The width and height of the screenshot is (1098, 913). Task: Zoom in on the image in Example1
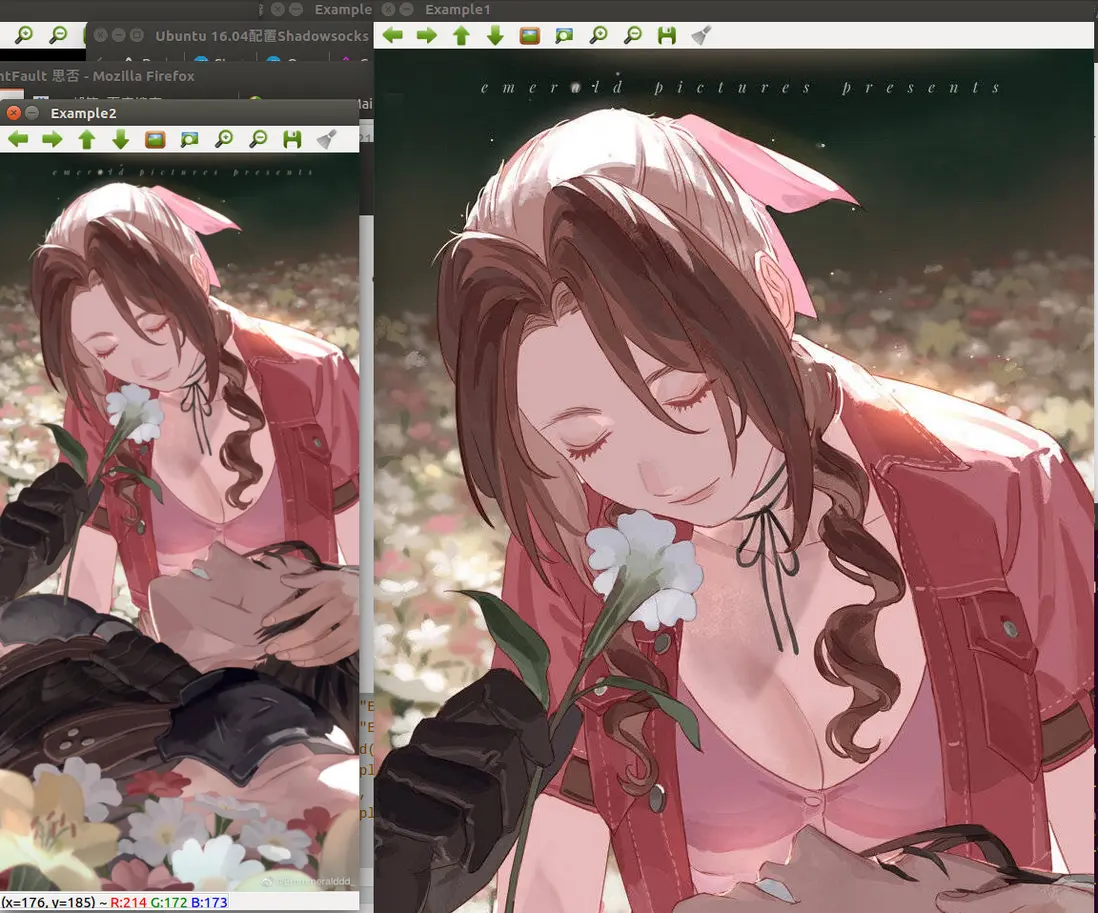pyautogui.click(x=597, y=35)
